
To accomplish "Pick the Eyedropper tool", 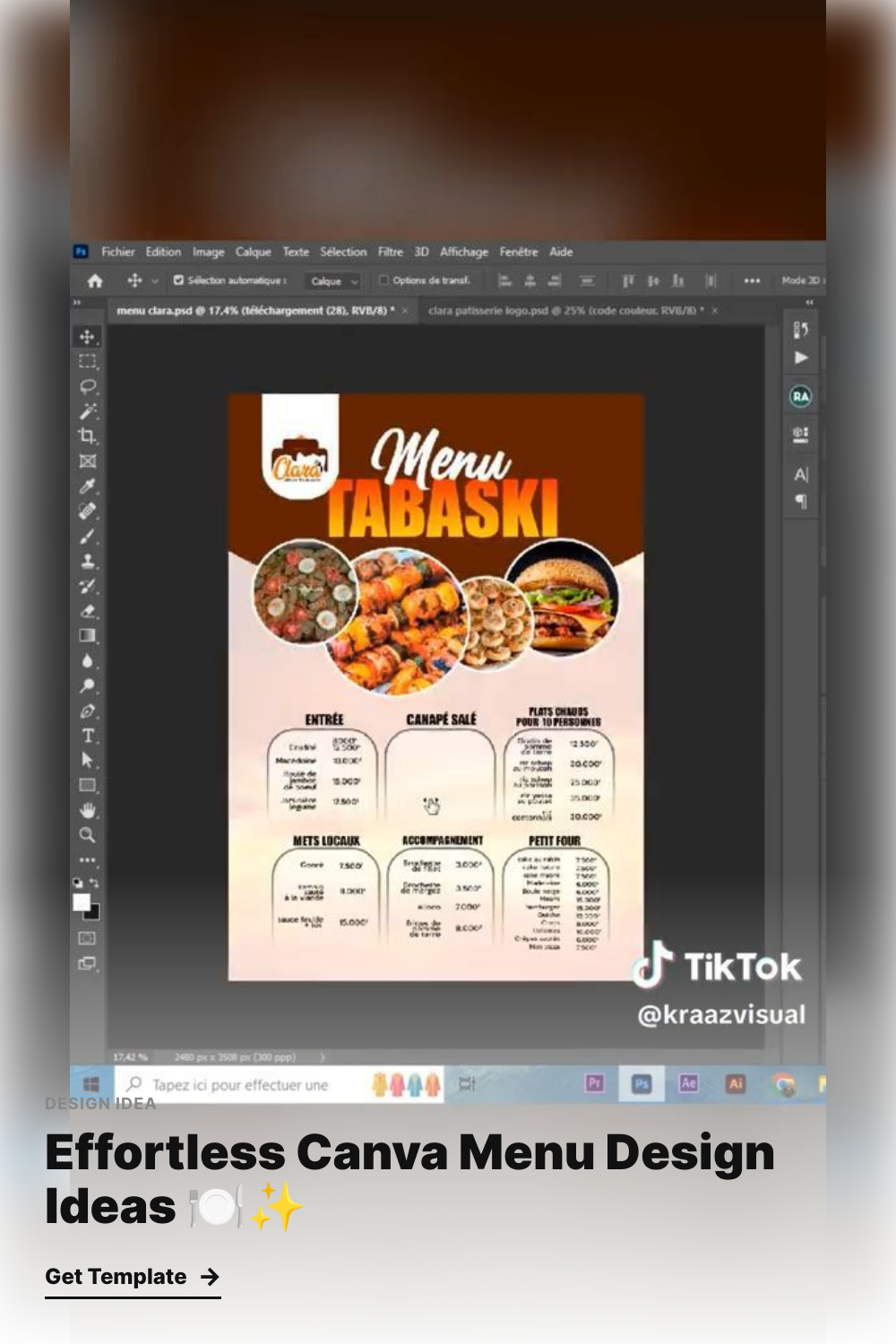I will [87, 487].
